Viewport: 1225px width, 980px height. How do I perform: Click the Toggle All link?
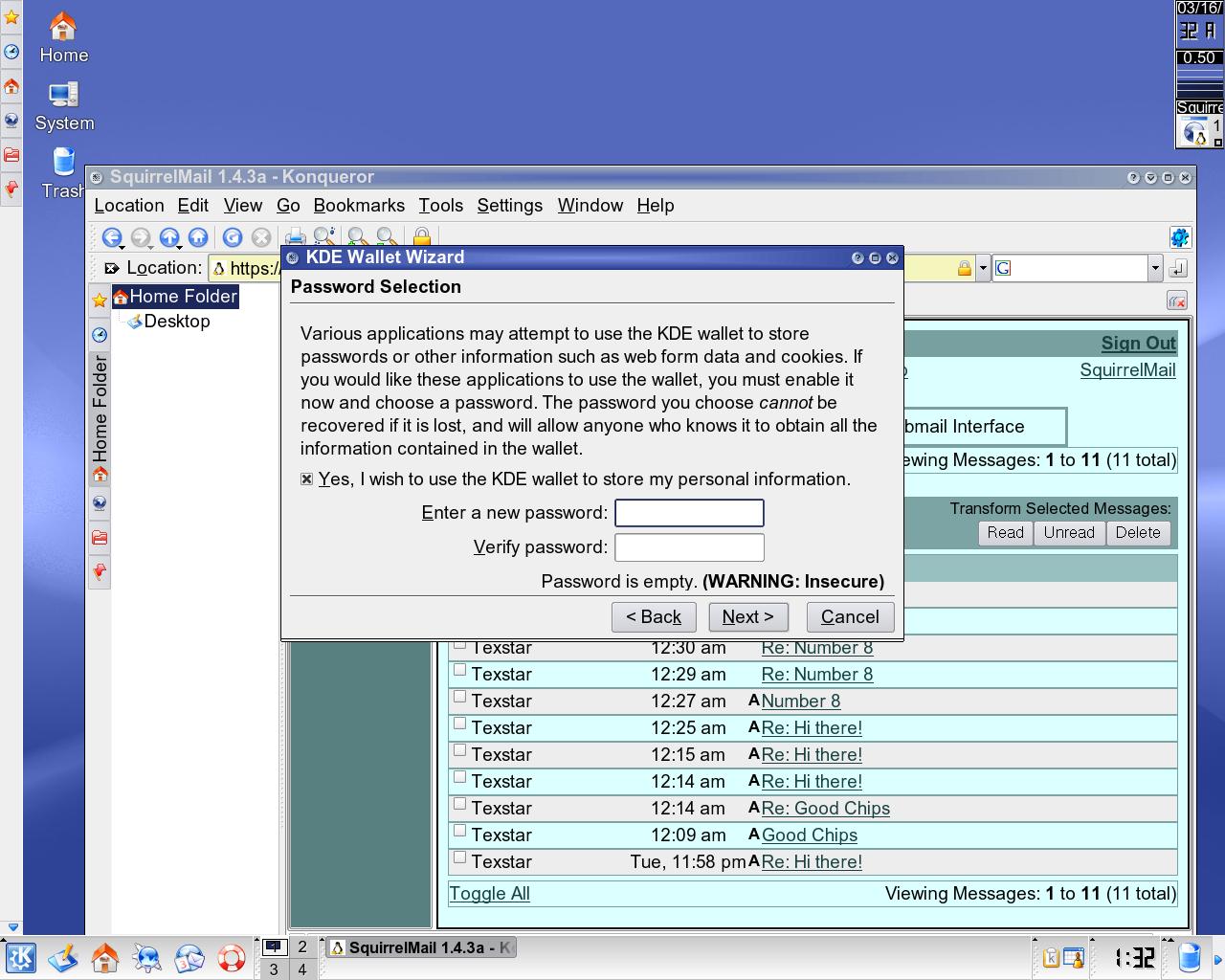click(x=489, y=894)
